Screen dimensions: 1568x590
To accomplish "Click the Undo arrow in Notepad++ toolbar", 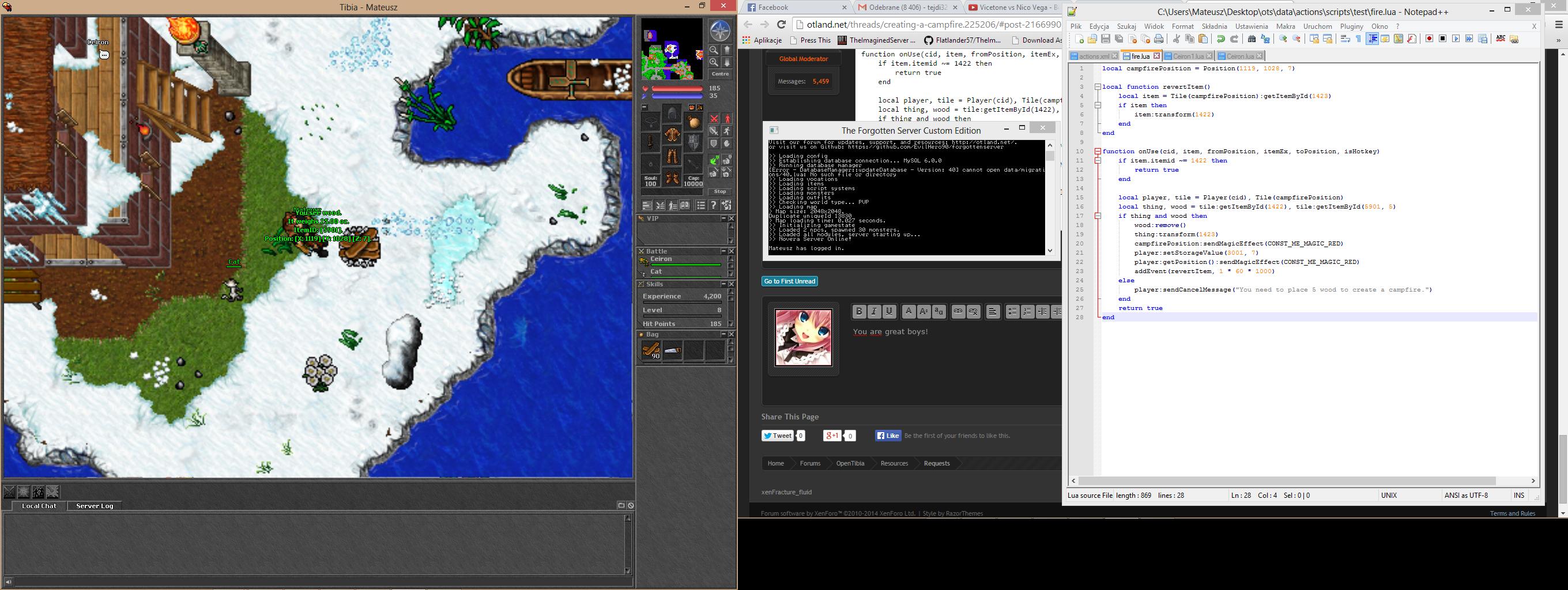I will click(1220, 39).
